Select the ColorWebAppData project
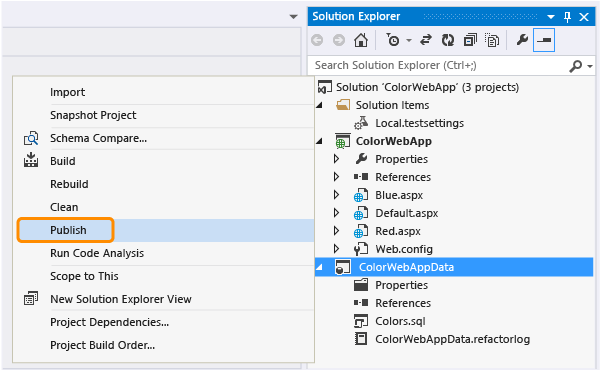This screenshot has width=600, height=370. (x=406, y=267)
